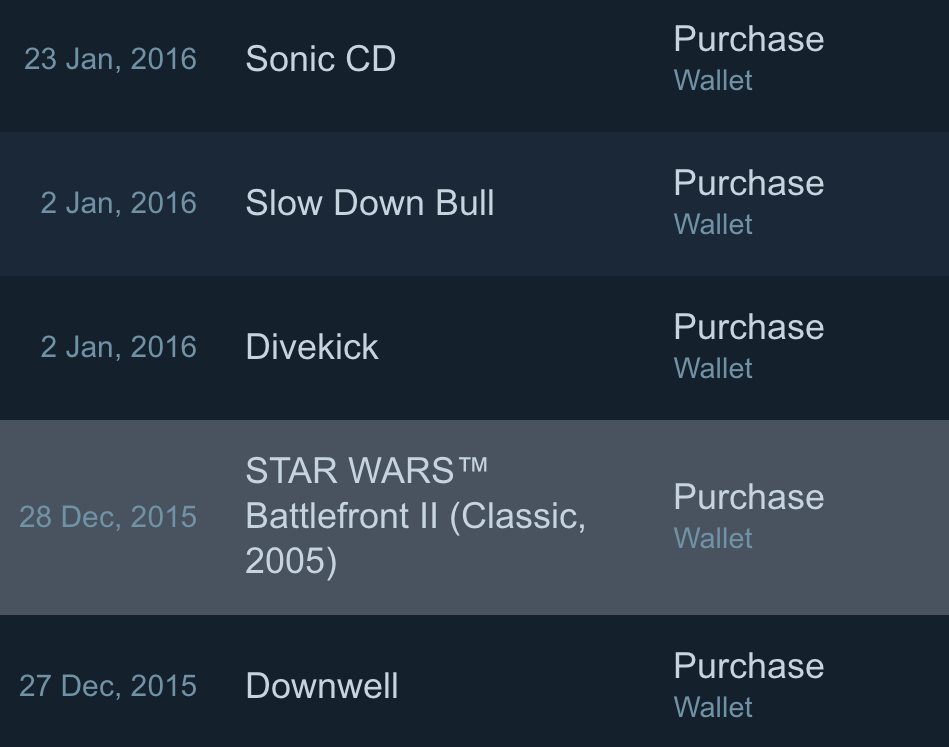Select the Purchase label for Downwell
949x747 pixels.
coord(748,666)
